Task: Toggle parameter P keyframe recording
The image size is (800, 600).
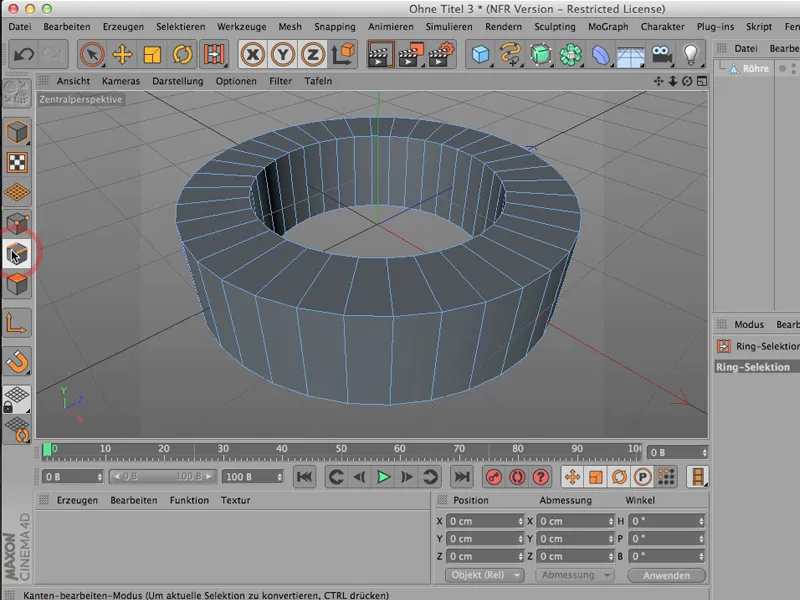Action: (642, 477)
